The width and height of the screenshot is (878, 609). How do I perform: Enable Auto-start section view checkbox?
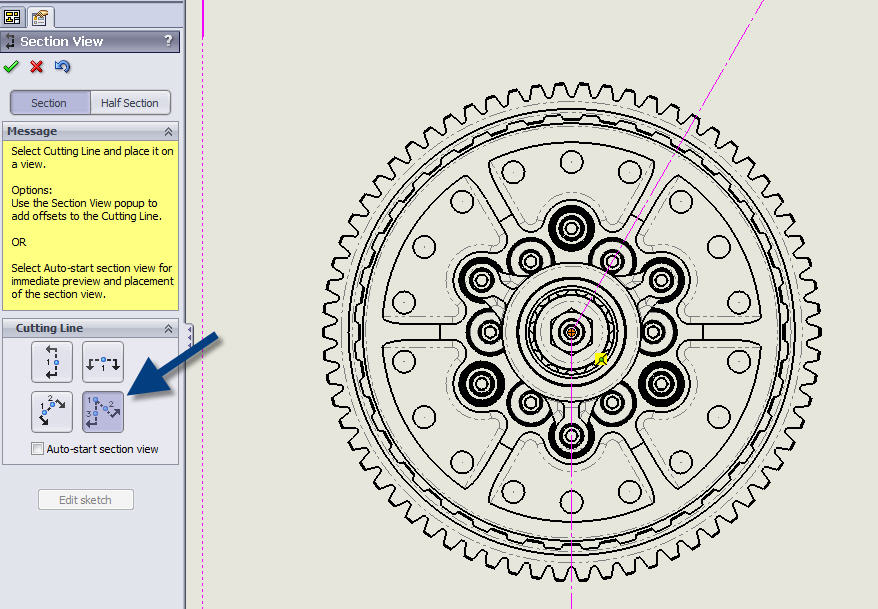(38, 449)
